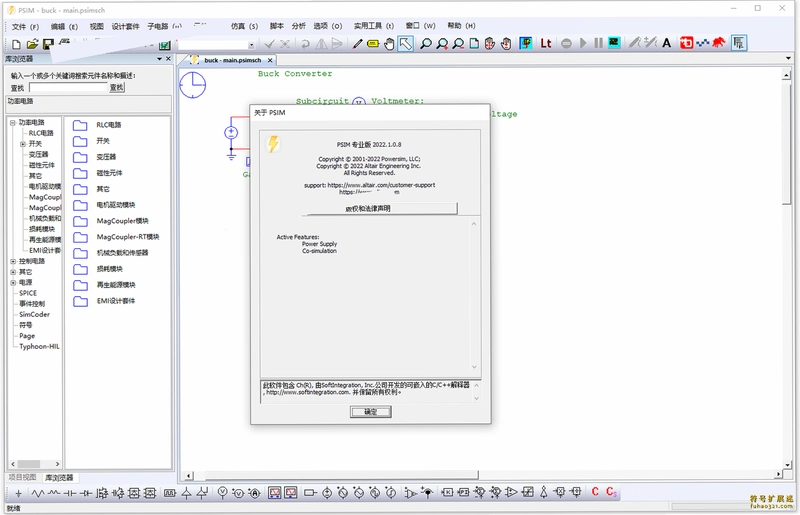
Task: Open the 库浏览器 panel dropdown arrow
Action: 159,59
